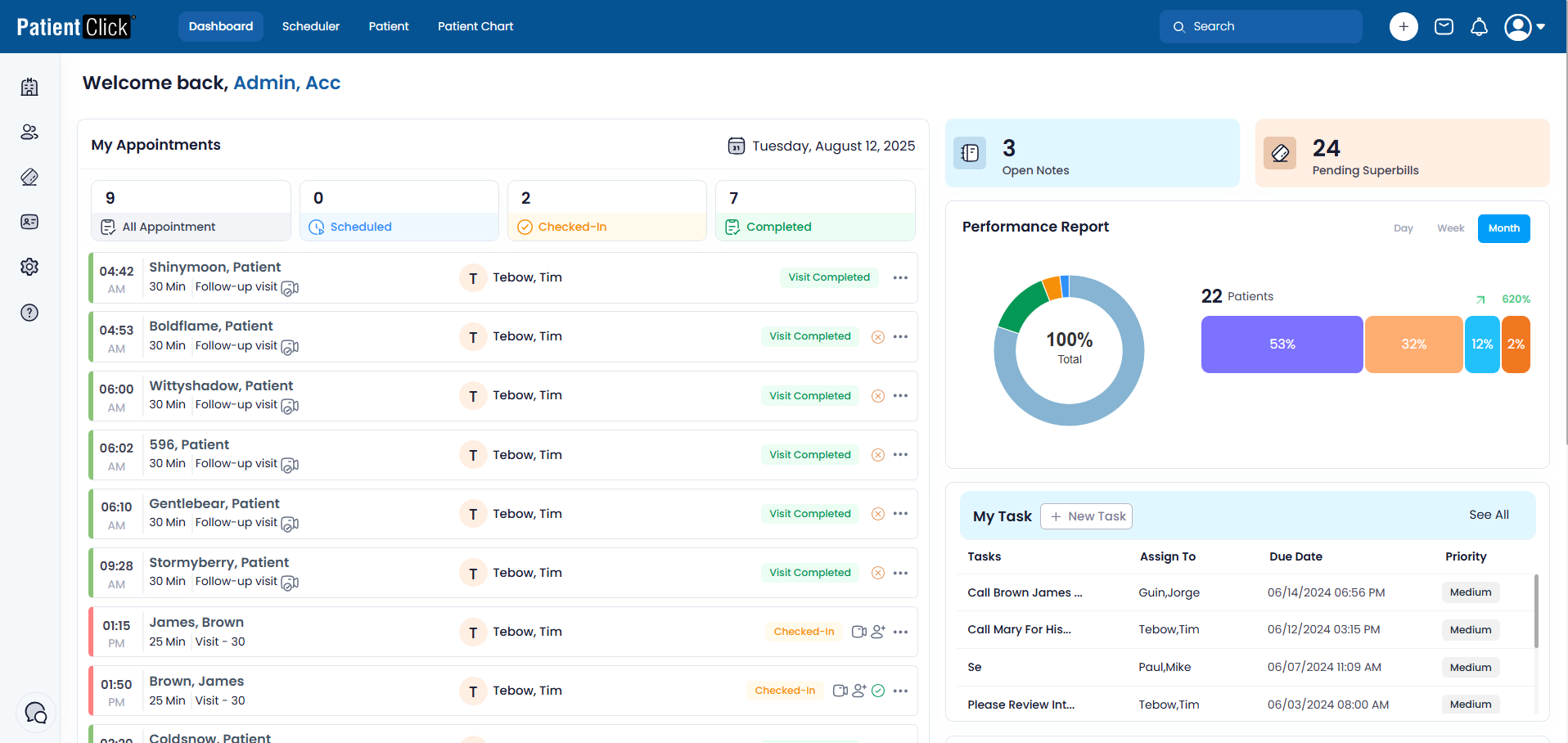Click See All tasks link

(1488, 515)
